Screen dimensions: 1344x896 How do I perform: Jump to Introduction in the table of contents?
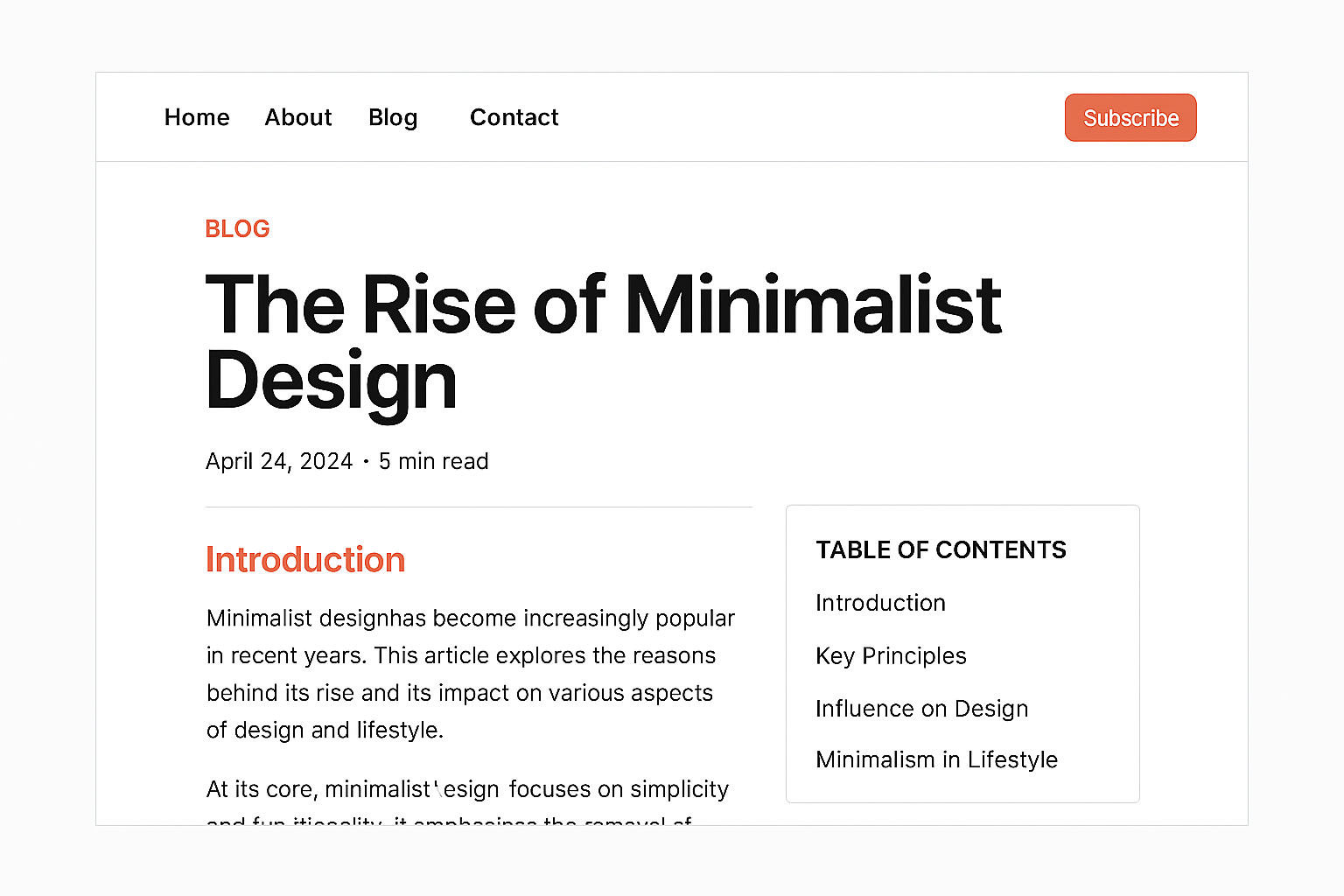[x=880, y=603]
